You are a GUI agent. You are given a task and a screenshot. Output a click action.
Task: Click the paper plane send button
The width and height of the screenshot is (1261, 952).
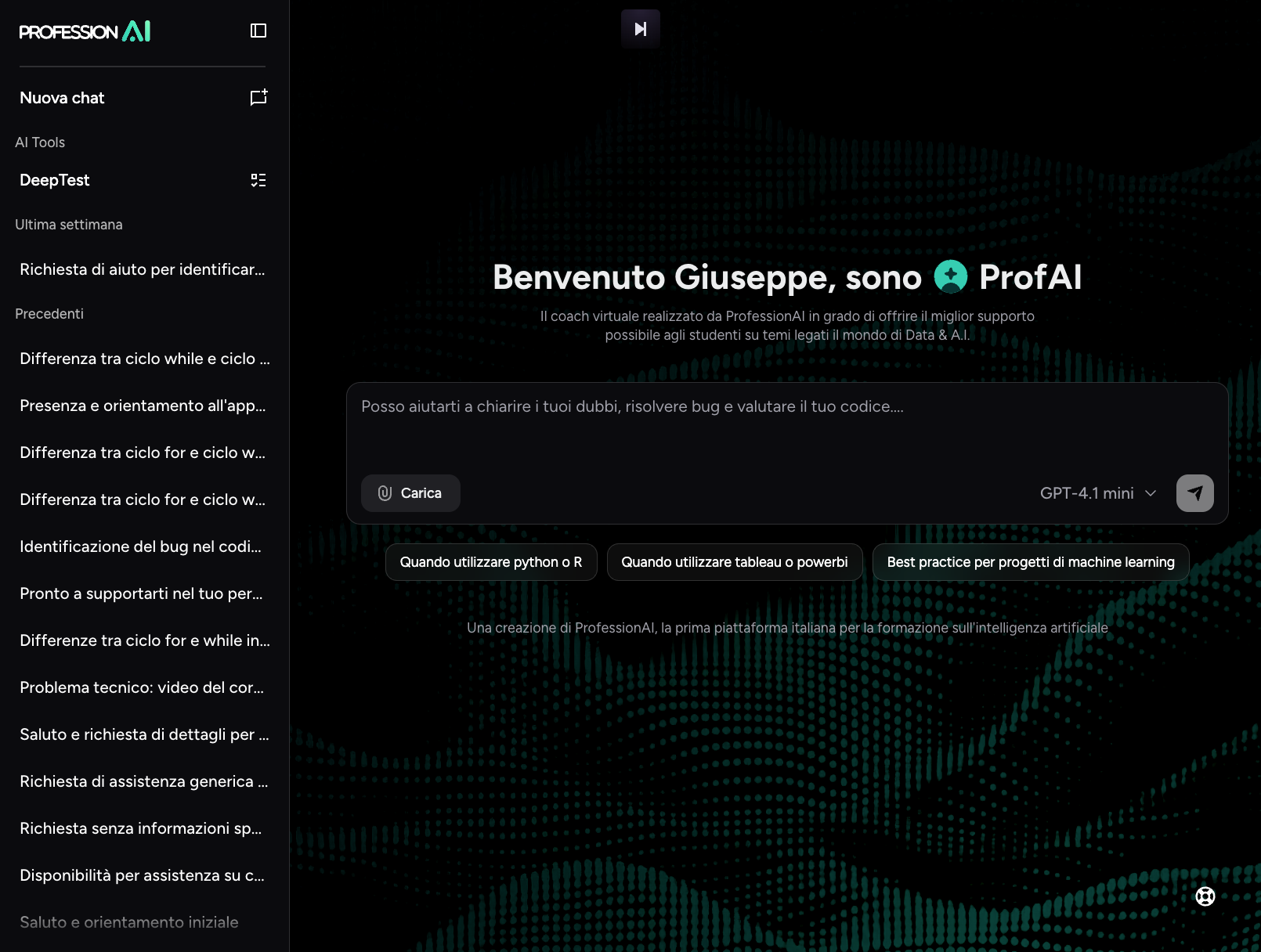[1195, 493]
